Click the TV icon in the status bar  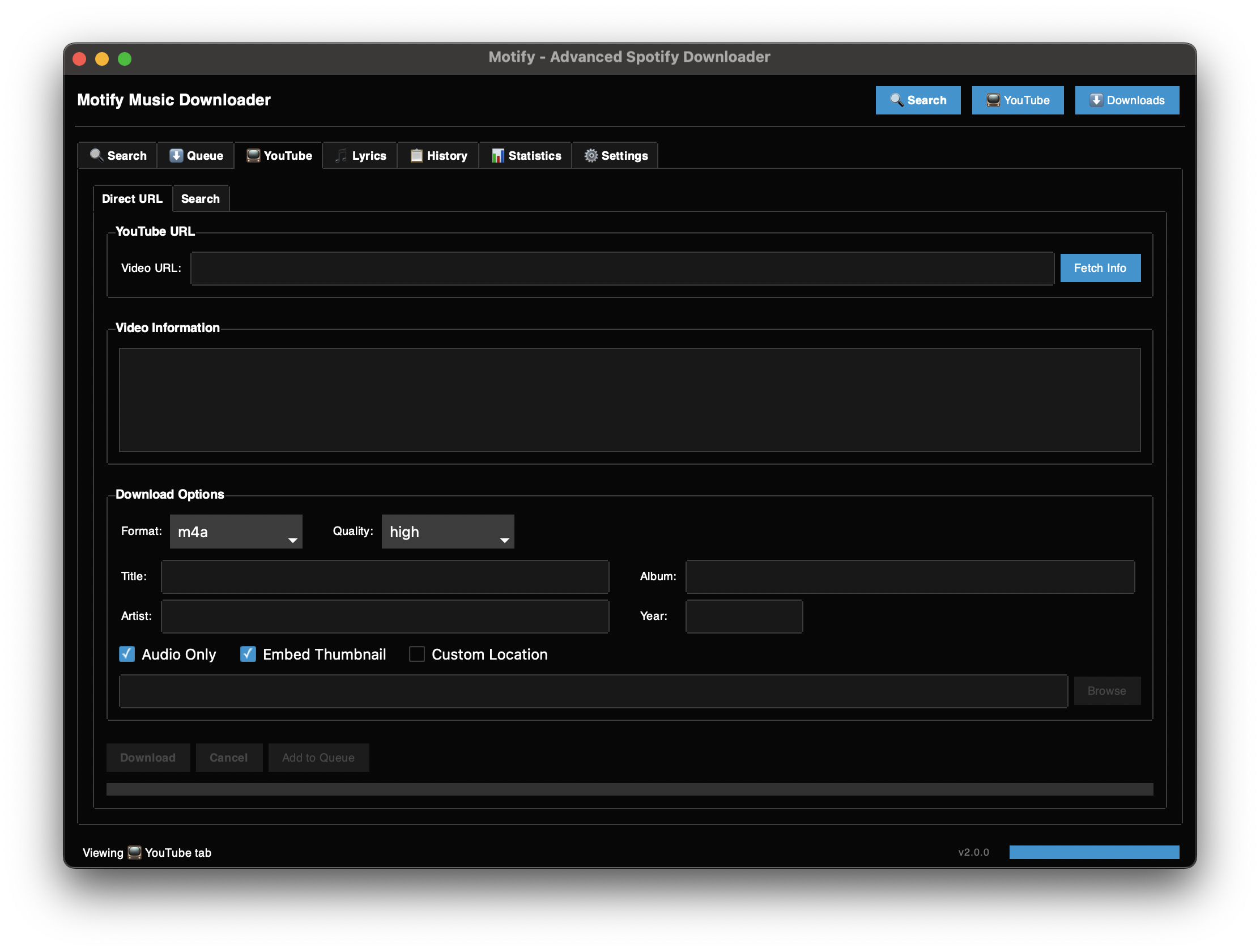coord(134,852)
